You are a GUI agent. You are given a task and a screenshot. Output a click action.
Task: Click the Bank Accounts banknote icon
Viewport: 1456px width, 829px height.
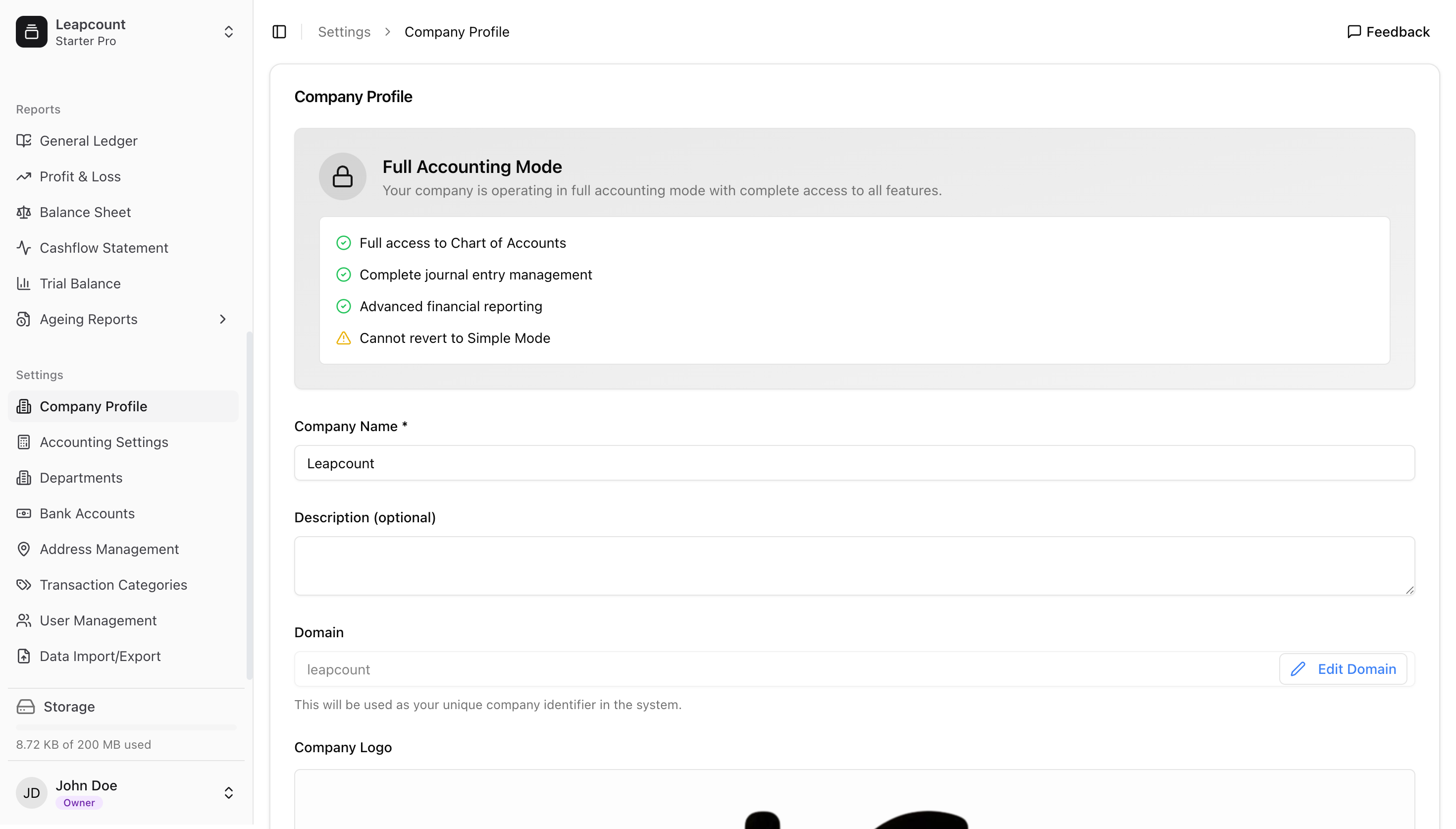[23, 513]
